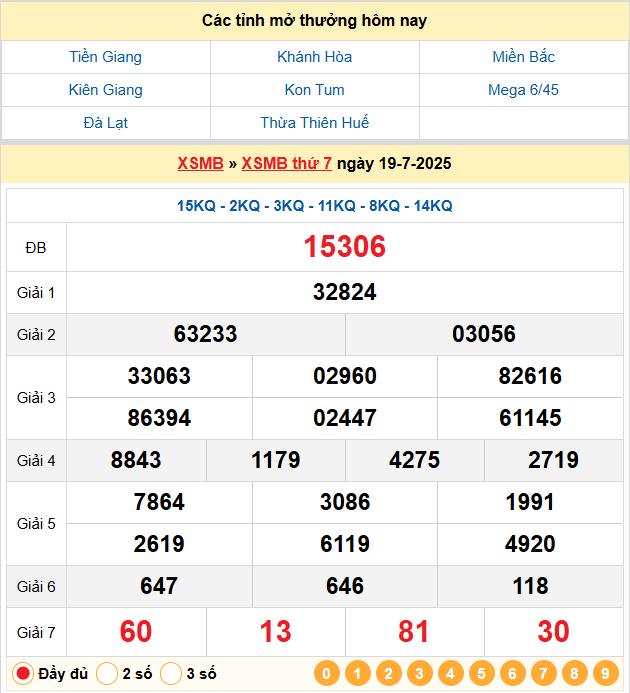Filter results by digit 9 circle
Screen dimensions: 630x693
coord(605,674)
